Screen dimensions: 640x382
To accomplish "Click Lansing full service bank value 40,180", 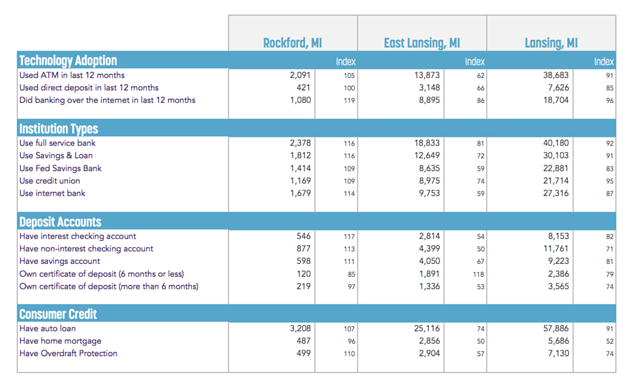I will (556, 143).
